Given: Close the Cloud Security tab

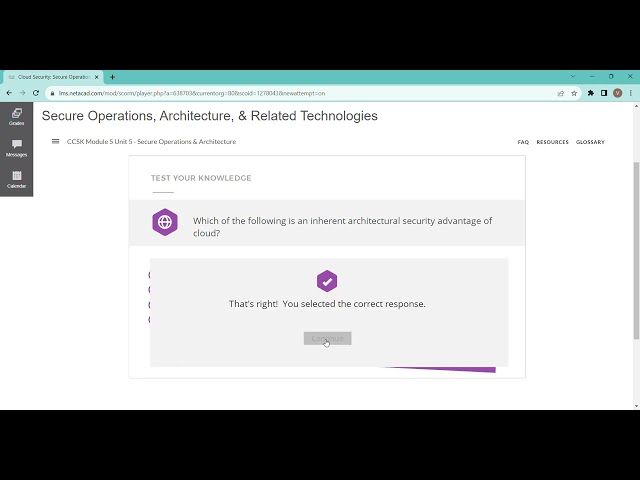Looking at the screenshot, I should [97, 77].
